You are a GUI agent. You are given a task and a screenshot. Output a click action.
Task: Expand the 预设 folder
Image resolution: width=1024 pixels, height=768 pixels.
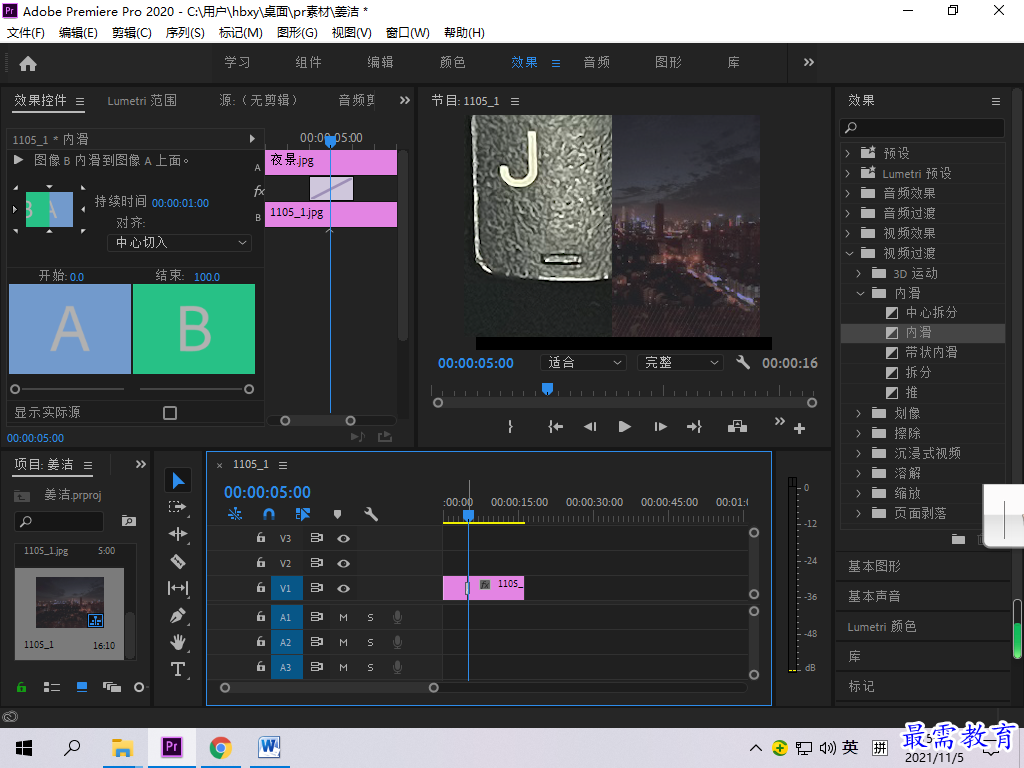(x=848, y=153)
